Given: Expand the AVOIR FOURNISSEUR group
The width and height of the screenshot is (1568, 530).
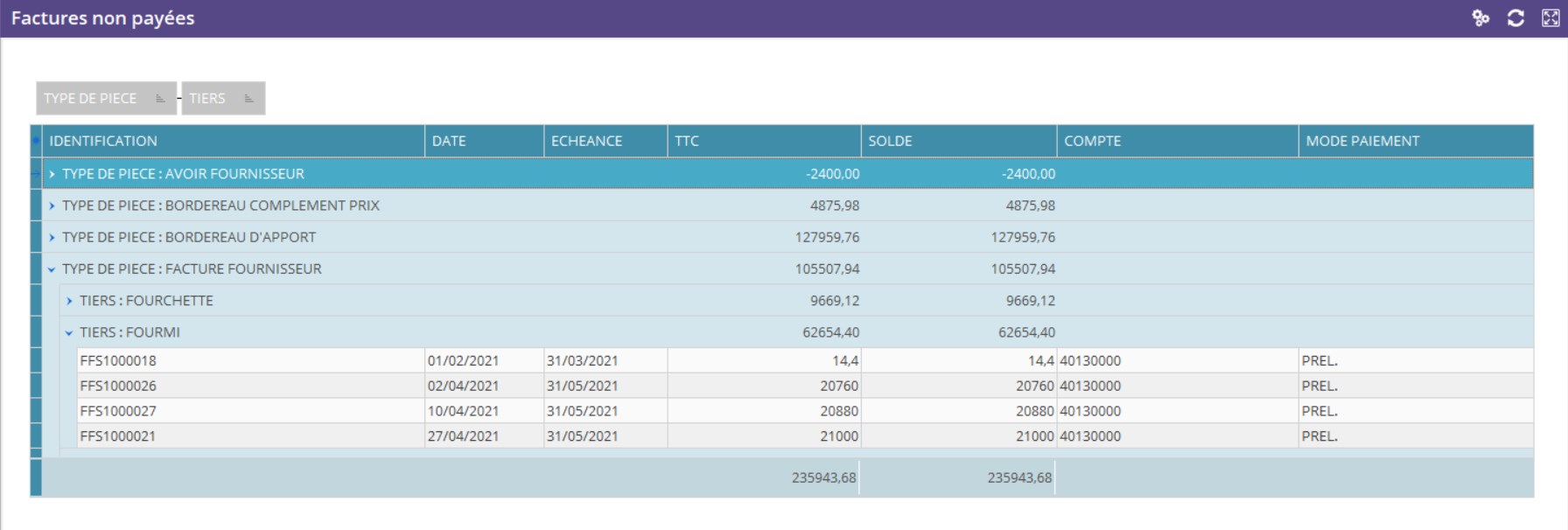Looking at the screenshot, I should pyautogui.click(x=52, y=174).
